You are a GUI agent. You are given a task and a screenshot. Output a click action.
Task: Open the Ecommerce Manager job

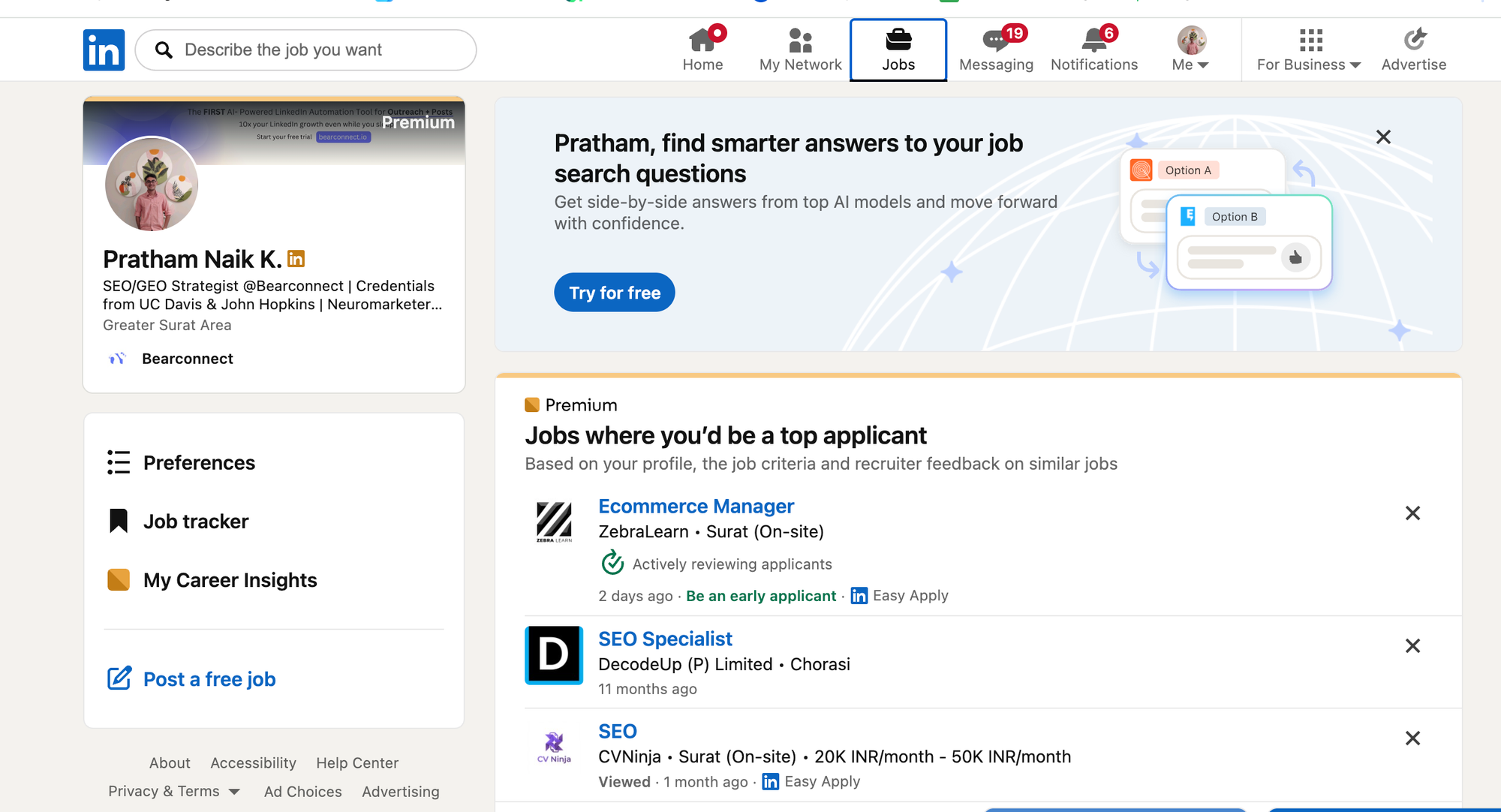pos(696,506)
